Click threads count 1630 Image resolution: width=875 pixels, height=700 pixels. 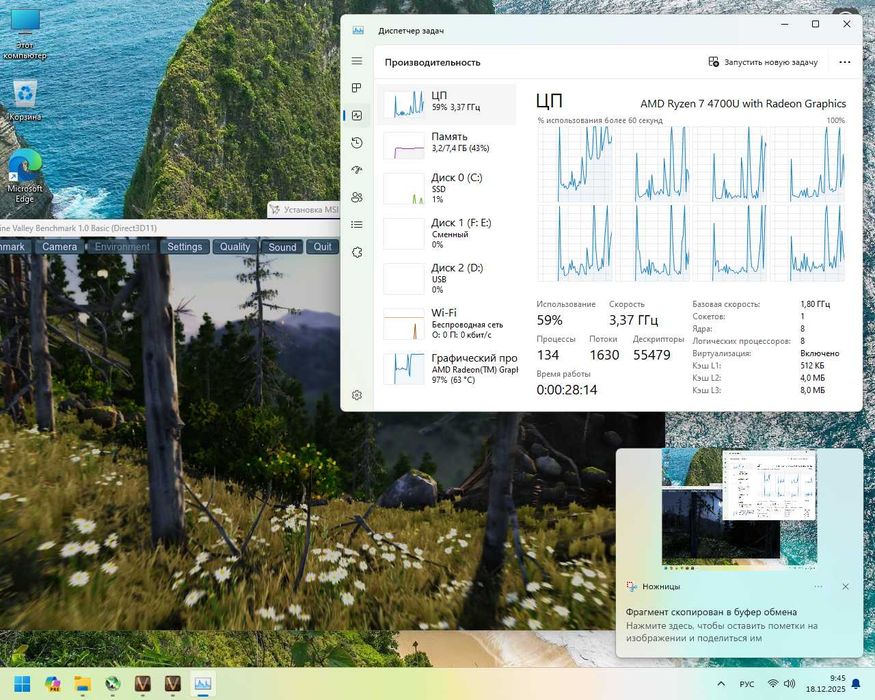click(x=604, y=355)
